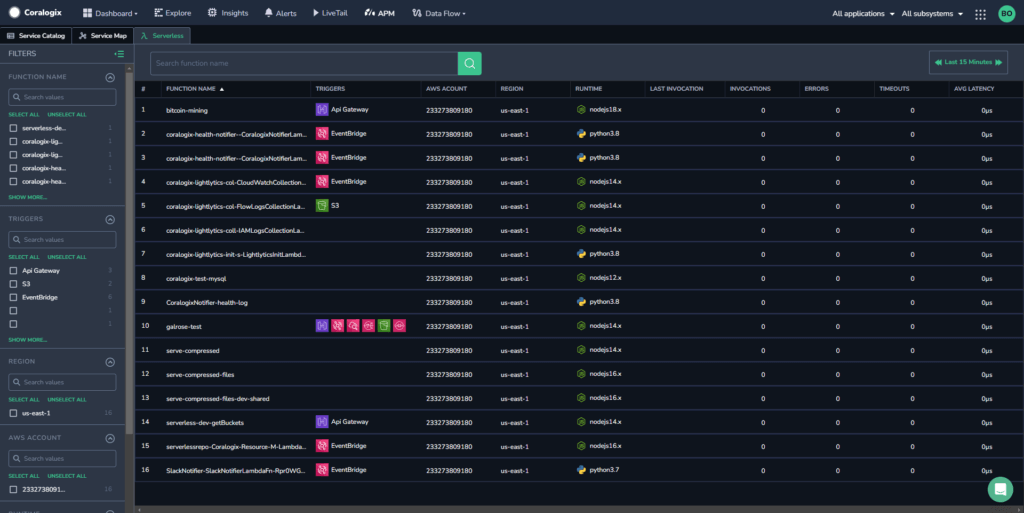The width and height of the screenshot is (1024, 513).
Task: Check the 2332738091... AWS account filter
Action: pos(13,490)
